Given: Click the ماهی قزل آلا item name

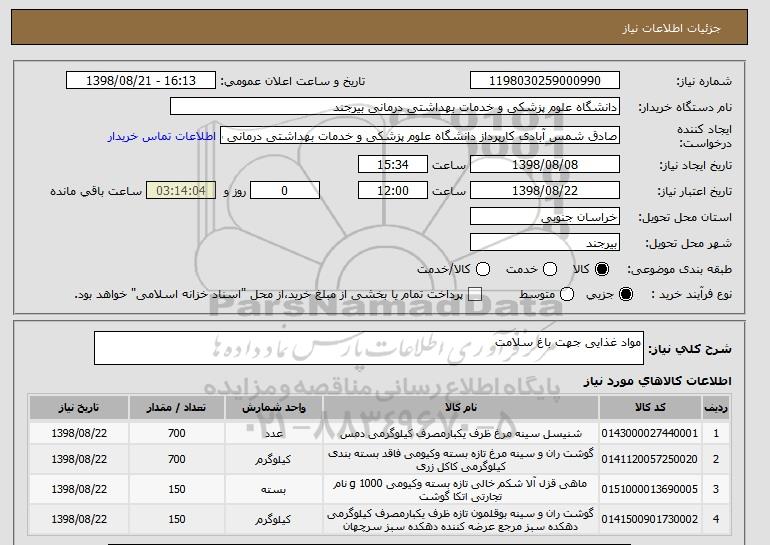Looking at the screenshot, I should 461,490.
